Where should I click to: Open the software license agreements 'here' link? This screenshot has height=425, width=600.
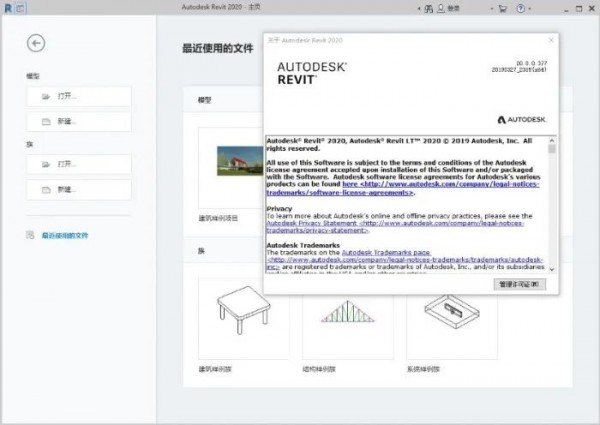403,188
